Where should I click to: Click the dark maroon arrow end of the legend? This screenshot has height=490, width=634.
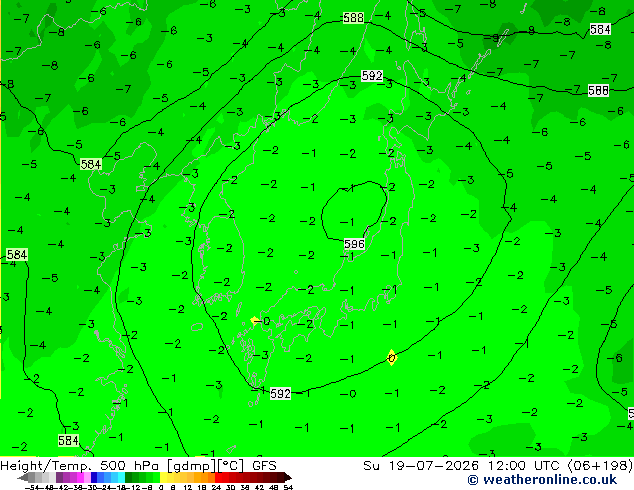coord(288,477)
